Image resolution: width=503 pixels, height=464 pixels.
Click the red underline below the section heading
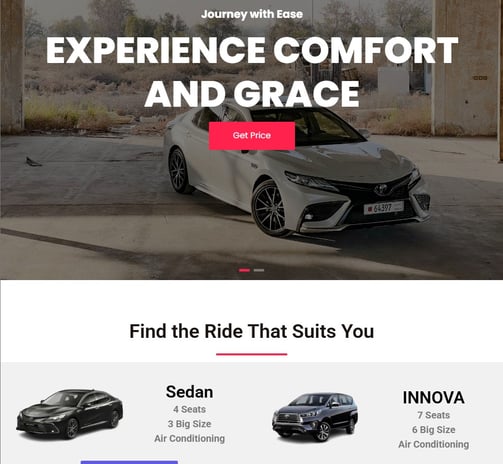coord(252,354)
